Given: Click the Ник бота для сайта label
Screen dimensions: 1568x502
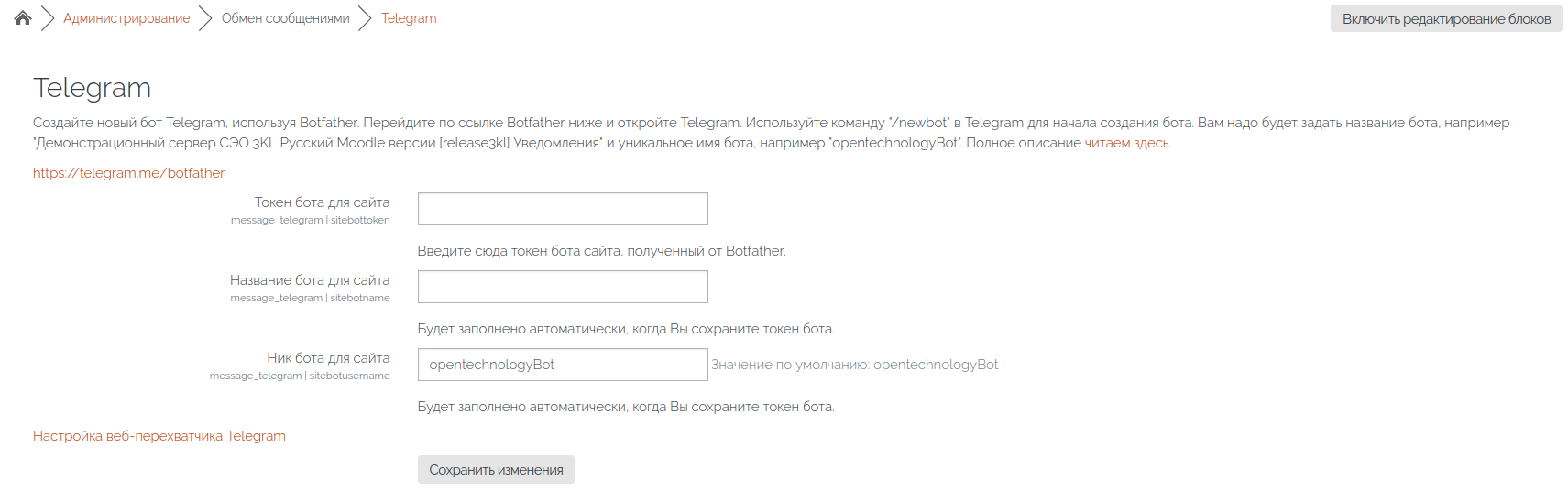Looking at the screenshot, I should pos(328,358).
